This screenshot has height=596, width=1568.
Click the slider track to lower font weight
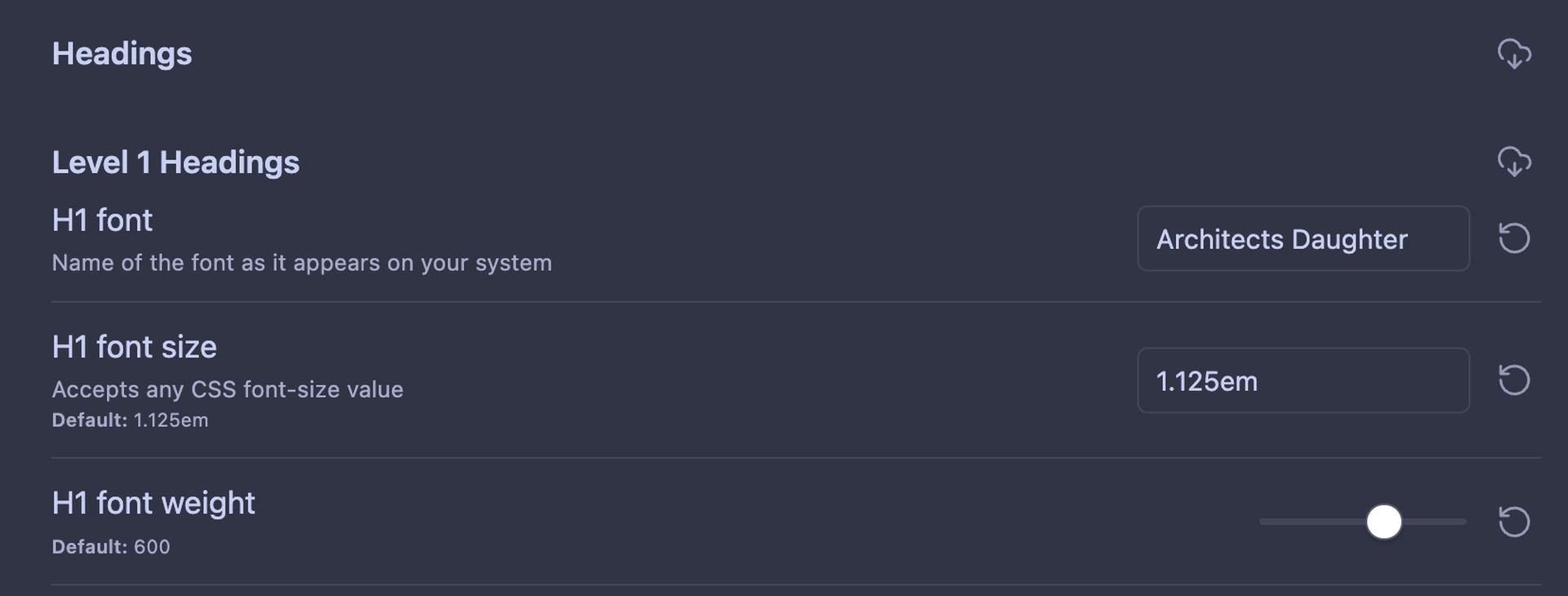coord(1307,522)
